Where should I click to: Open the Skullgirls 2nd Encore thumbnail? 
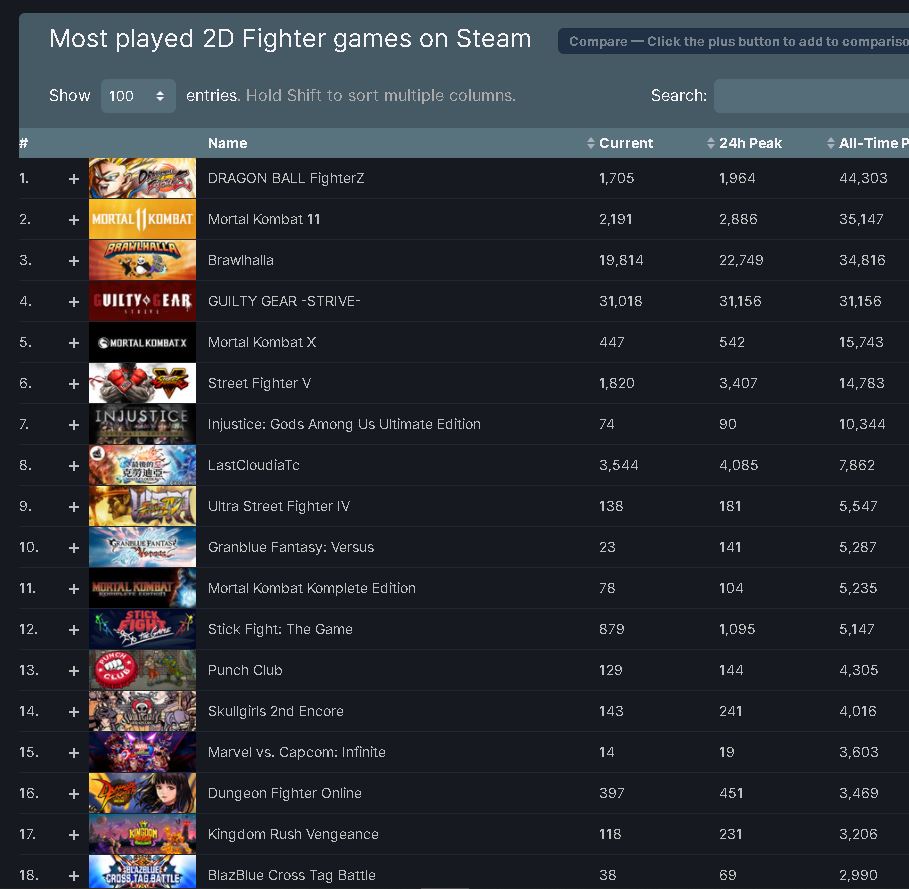(x=141, y=711)
